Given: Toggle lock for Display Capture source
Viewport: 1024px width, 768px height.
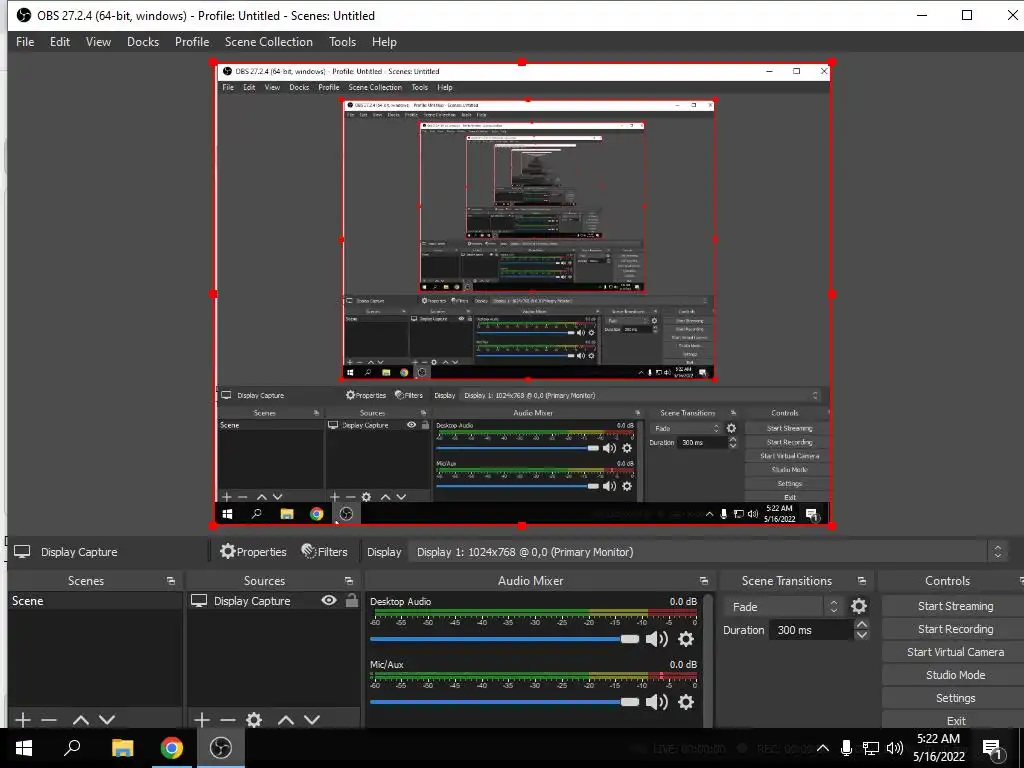Looking at the screenshot, I should [x=352, y=600].
